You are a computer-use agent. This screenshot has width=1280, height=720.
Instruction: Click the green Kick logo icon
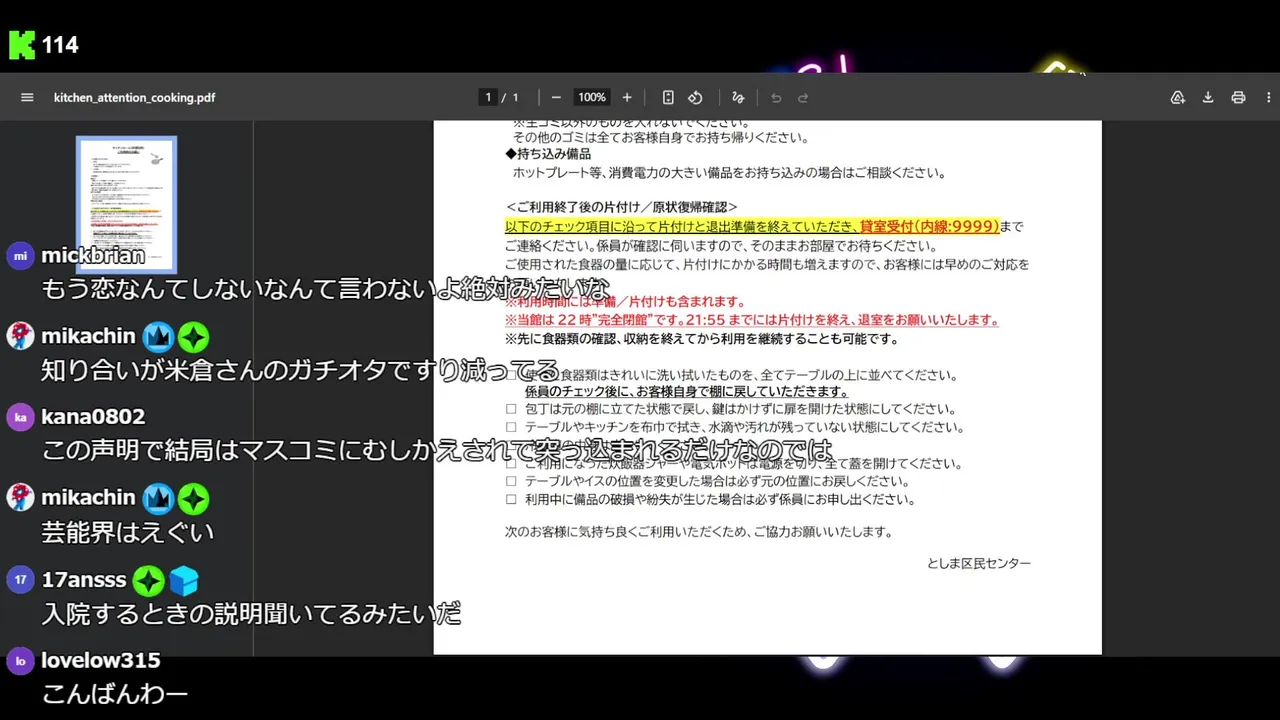pyautogui.click(x=22, y=45)
